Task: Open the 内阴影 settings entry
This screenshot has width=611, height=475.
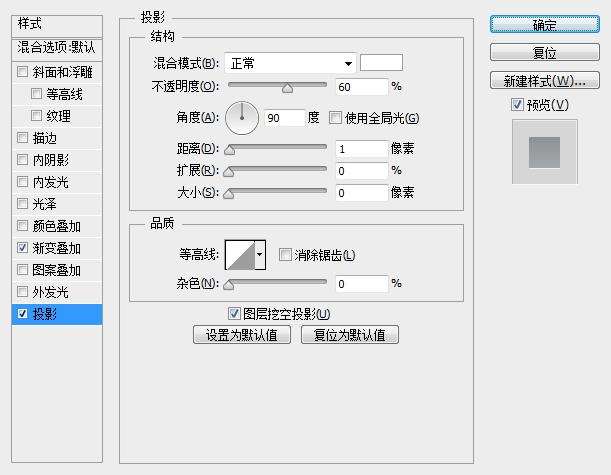Action: pos(51,160)
